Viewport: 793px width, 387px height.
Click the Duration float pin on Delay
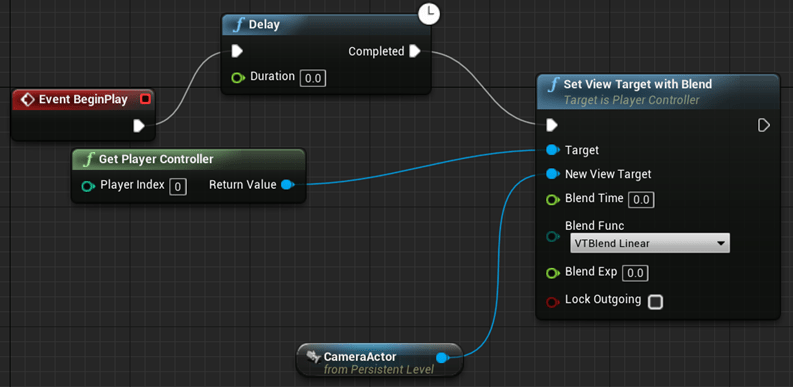click(237, 78)
